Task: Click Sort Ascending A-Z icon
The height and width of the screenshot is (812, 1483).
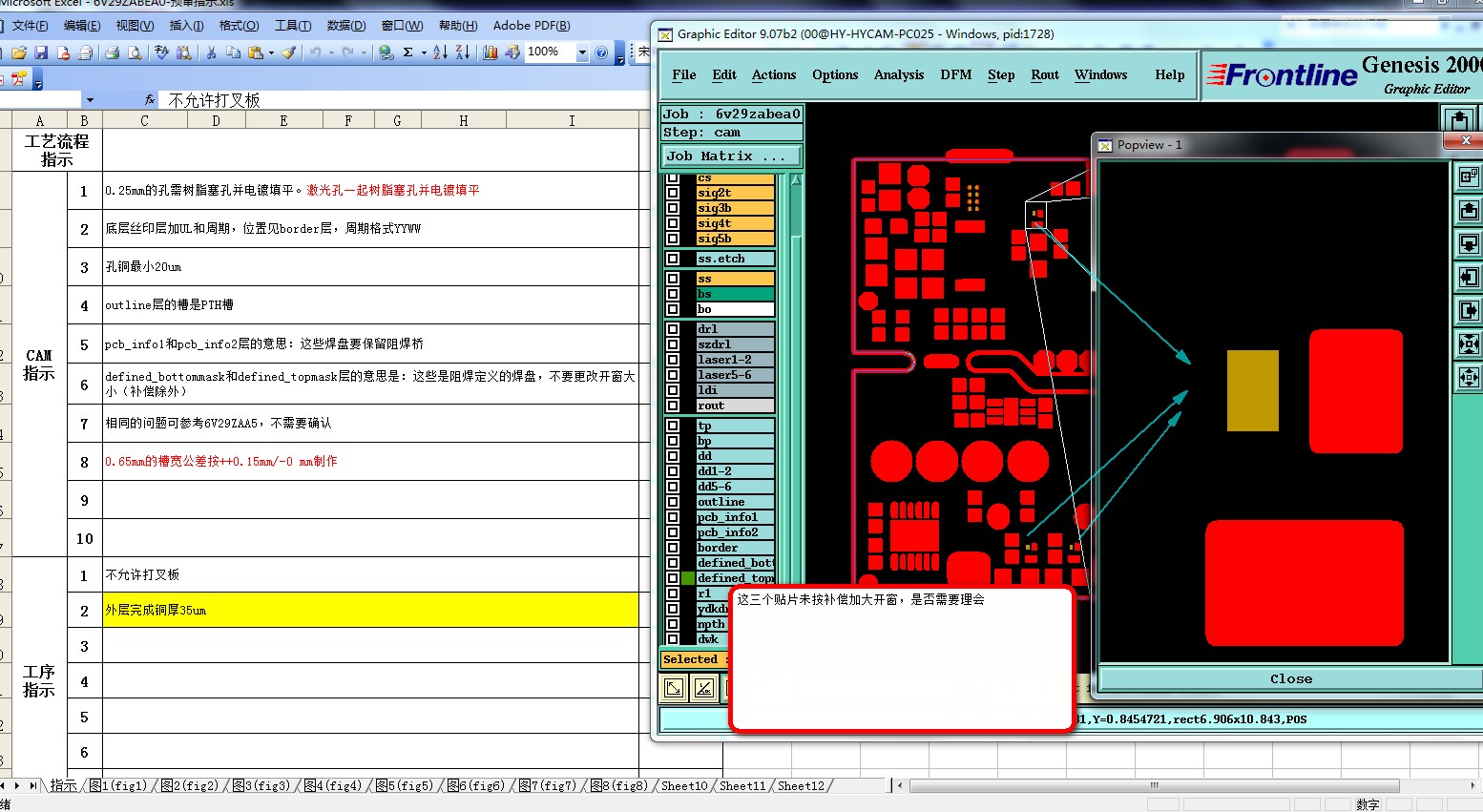Action: point(440,52)
